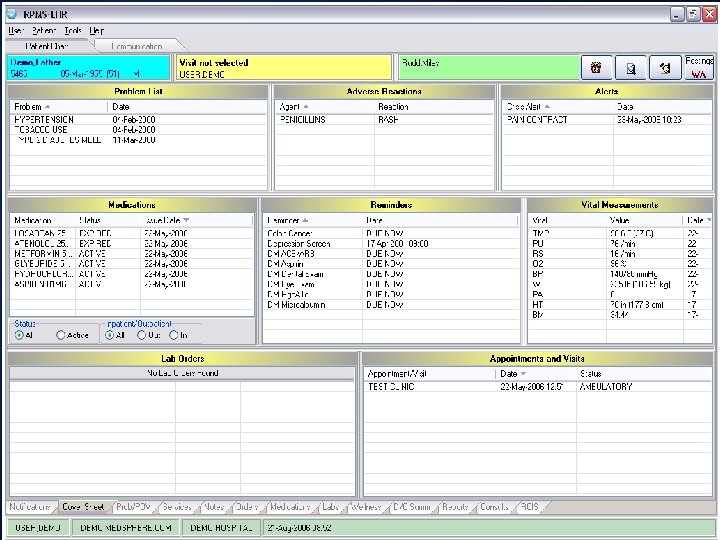Select the METFORMIN medication row
Image resolution: width=720 pixels, height=540 pixels.
coord(132,253)
